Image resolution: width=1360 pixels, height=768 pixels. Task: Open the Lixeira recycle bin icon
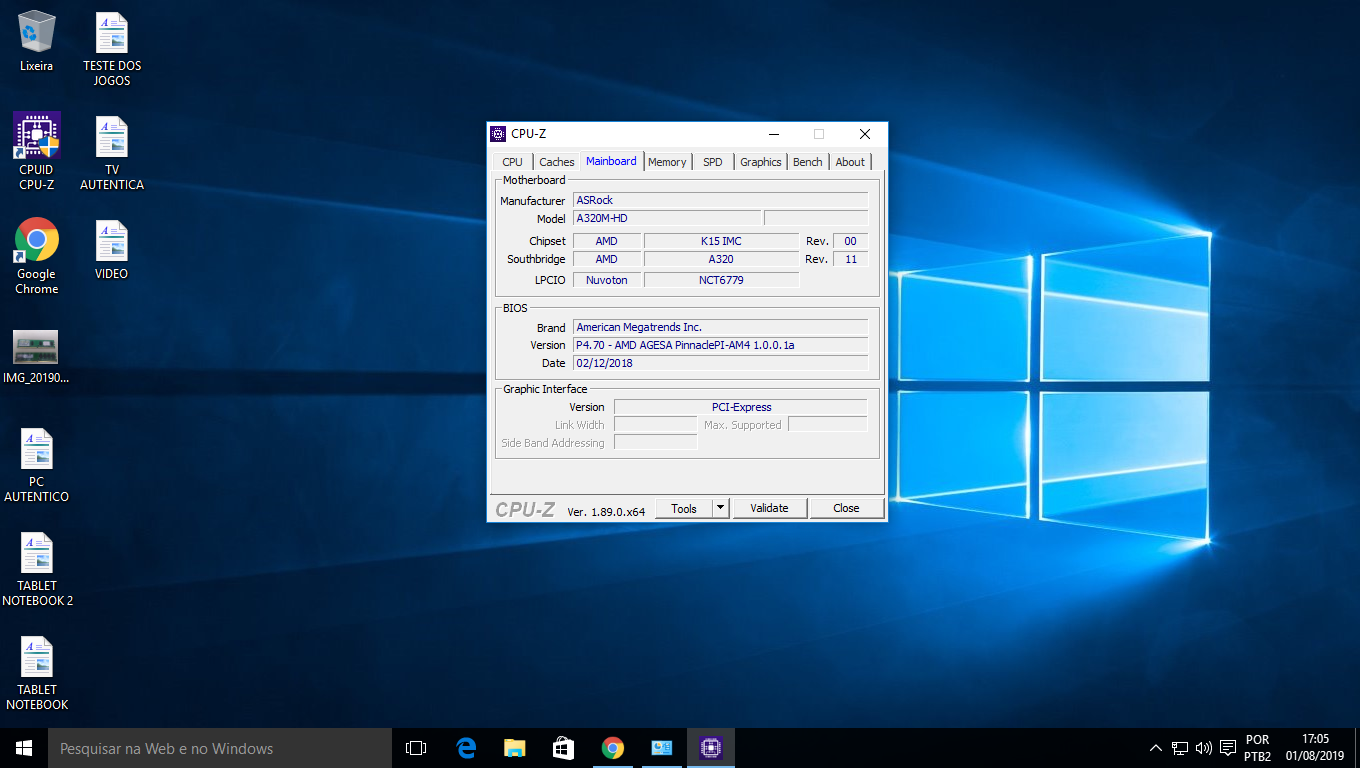pos(37,42)
